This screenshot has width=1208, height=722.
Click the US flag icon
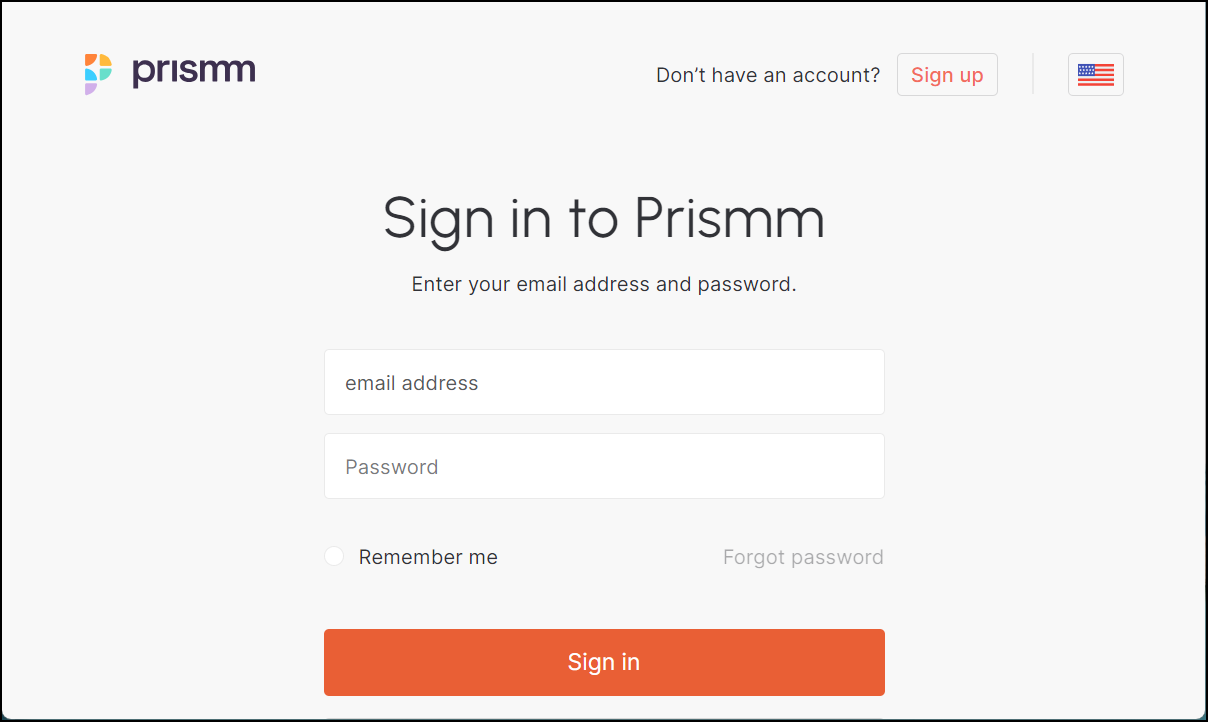click(x=1096, y=75)
